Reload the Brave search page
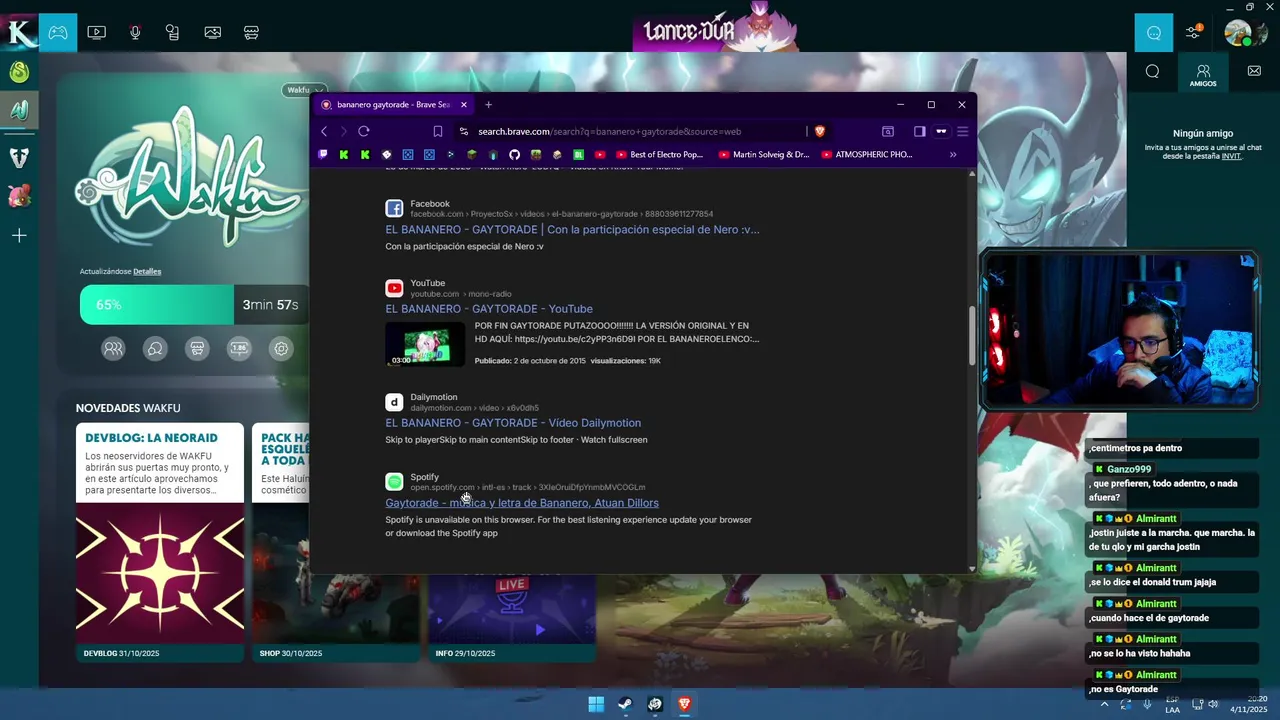The height and width of the screenshot is (720, 1280). [364, 131]
